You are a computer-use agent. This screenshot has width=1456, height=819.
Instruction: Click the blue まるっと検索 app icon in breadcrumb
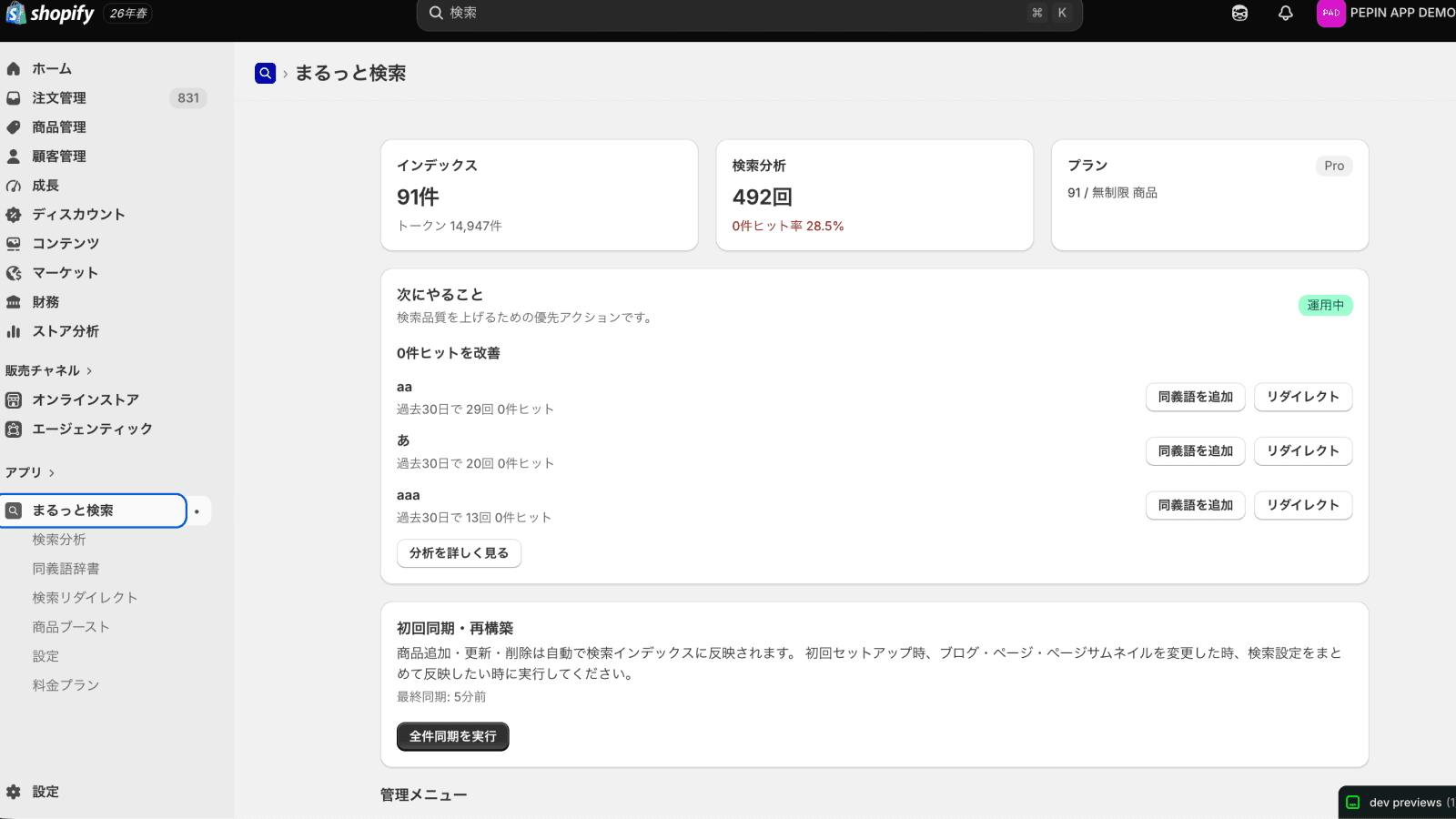pyautogui.click(x=265, y=73)
